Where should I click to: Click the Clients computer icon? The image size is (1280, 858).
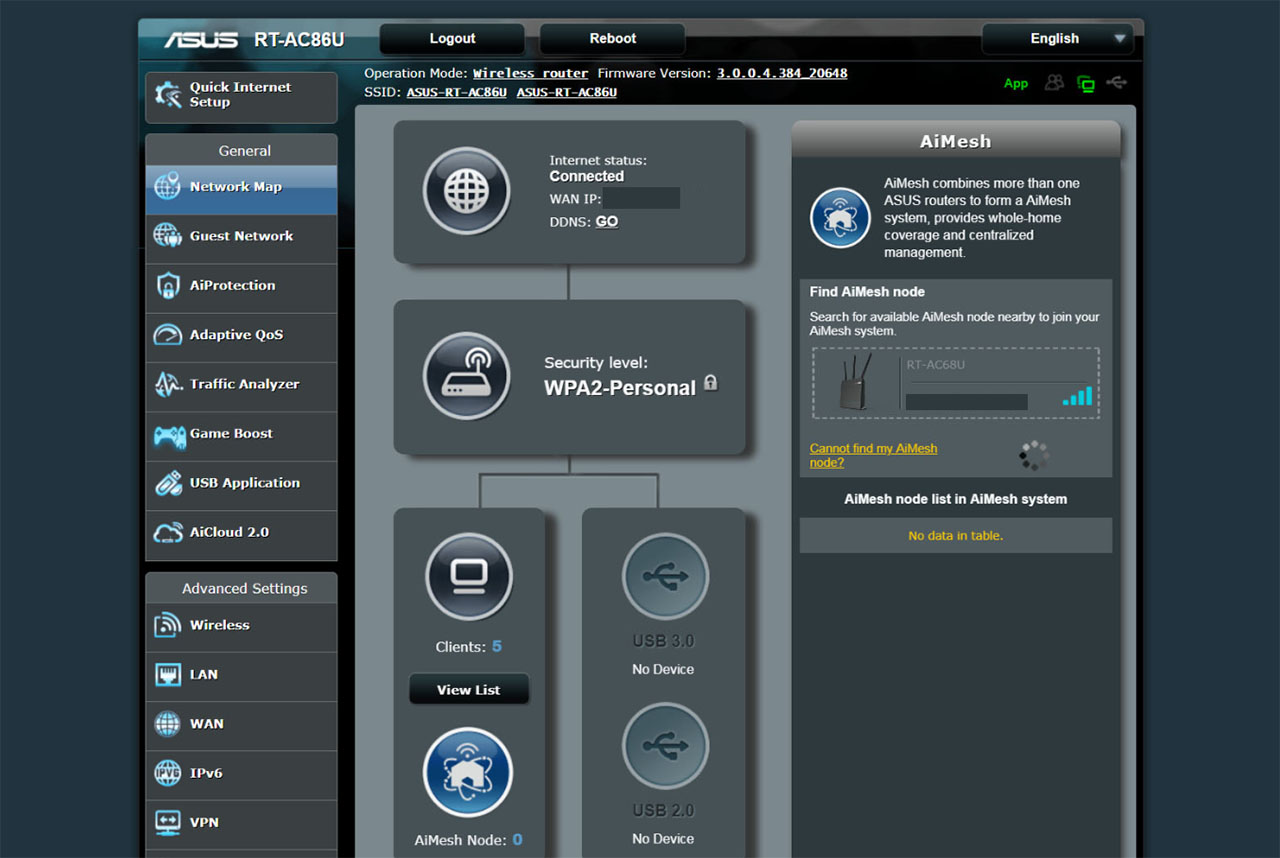469,576
